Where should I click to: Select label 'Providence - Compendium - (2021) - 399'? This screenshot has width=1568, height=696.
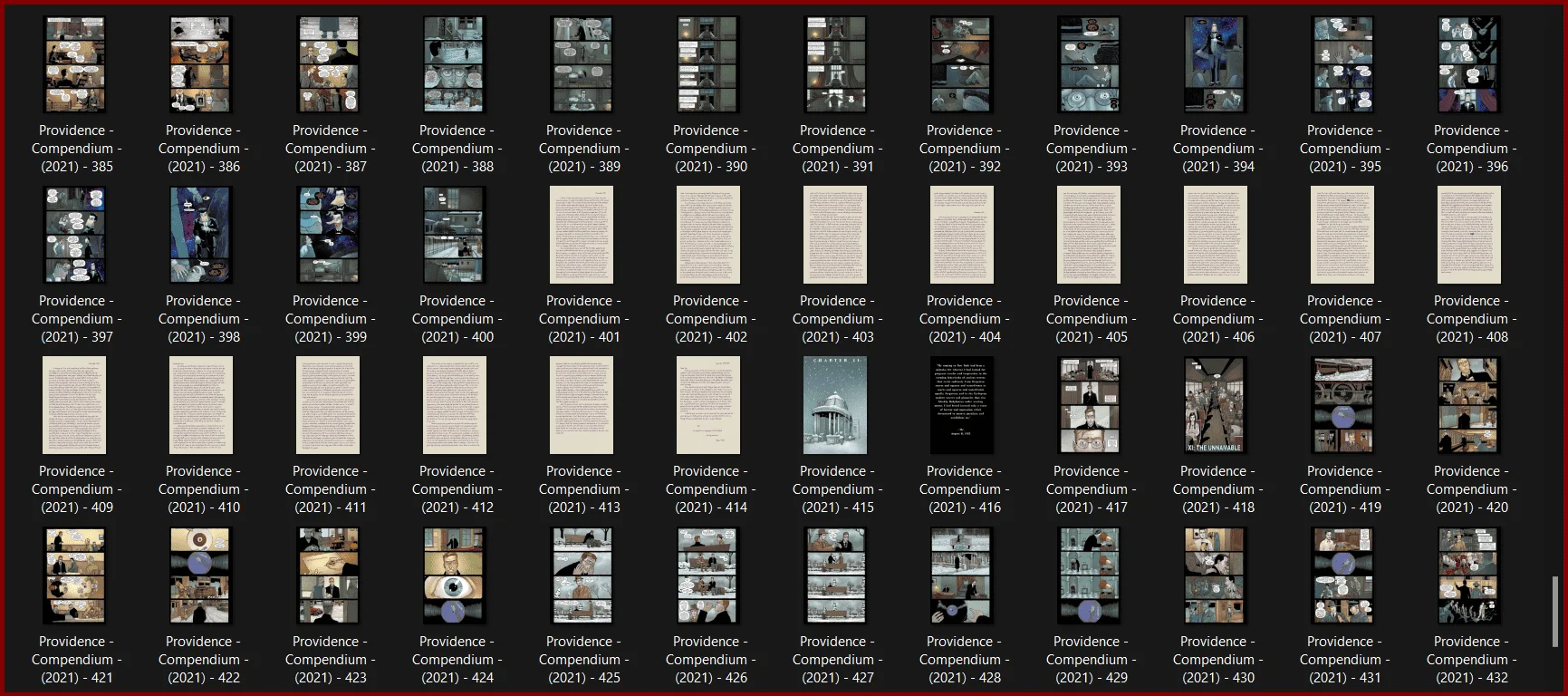tap(330, 319)
